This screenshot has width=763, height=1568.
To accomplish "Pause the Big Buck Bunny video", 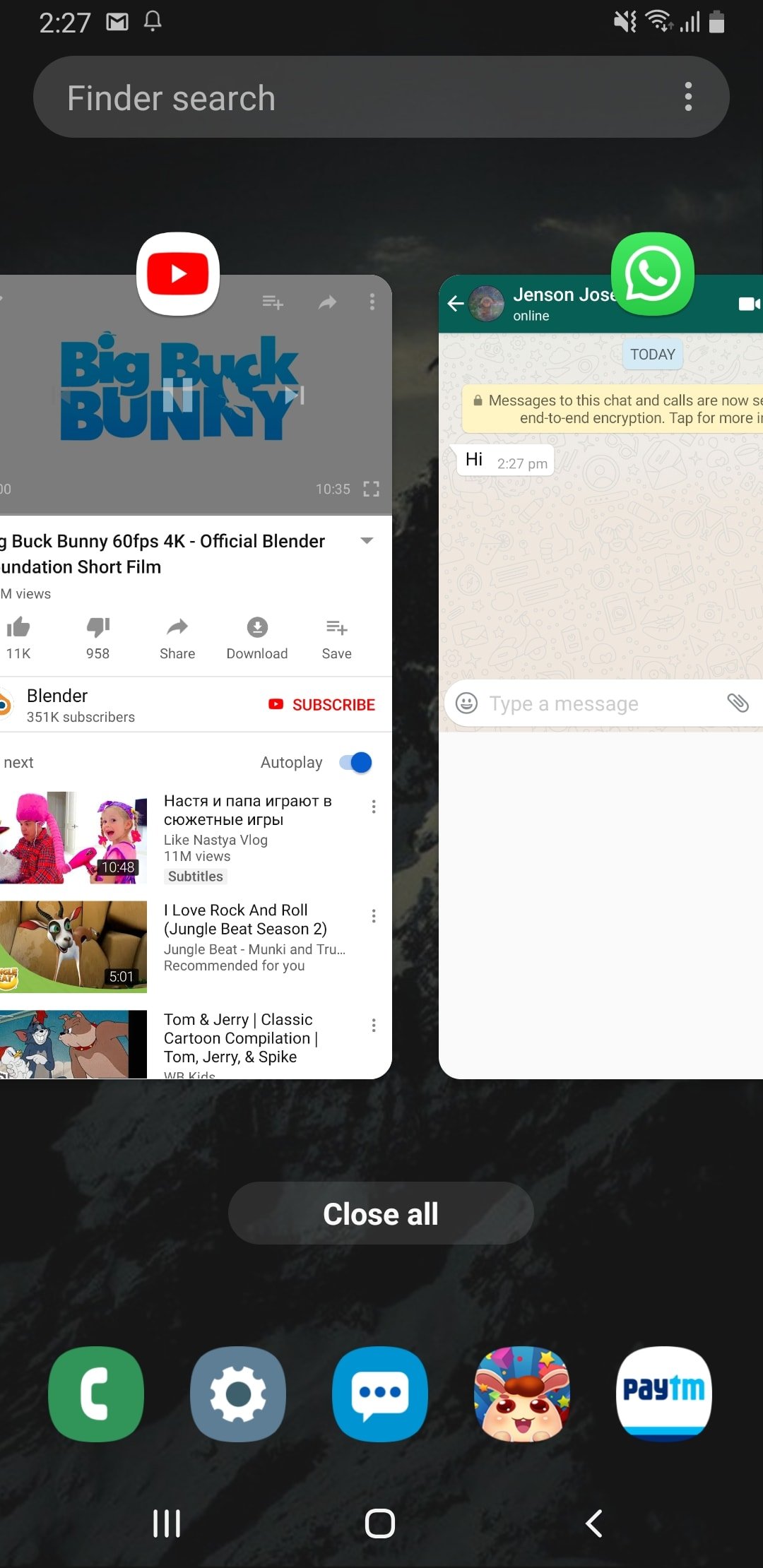I will [x=177, y=395].
